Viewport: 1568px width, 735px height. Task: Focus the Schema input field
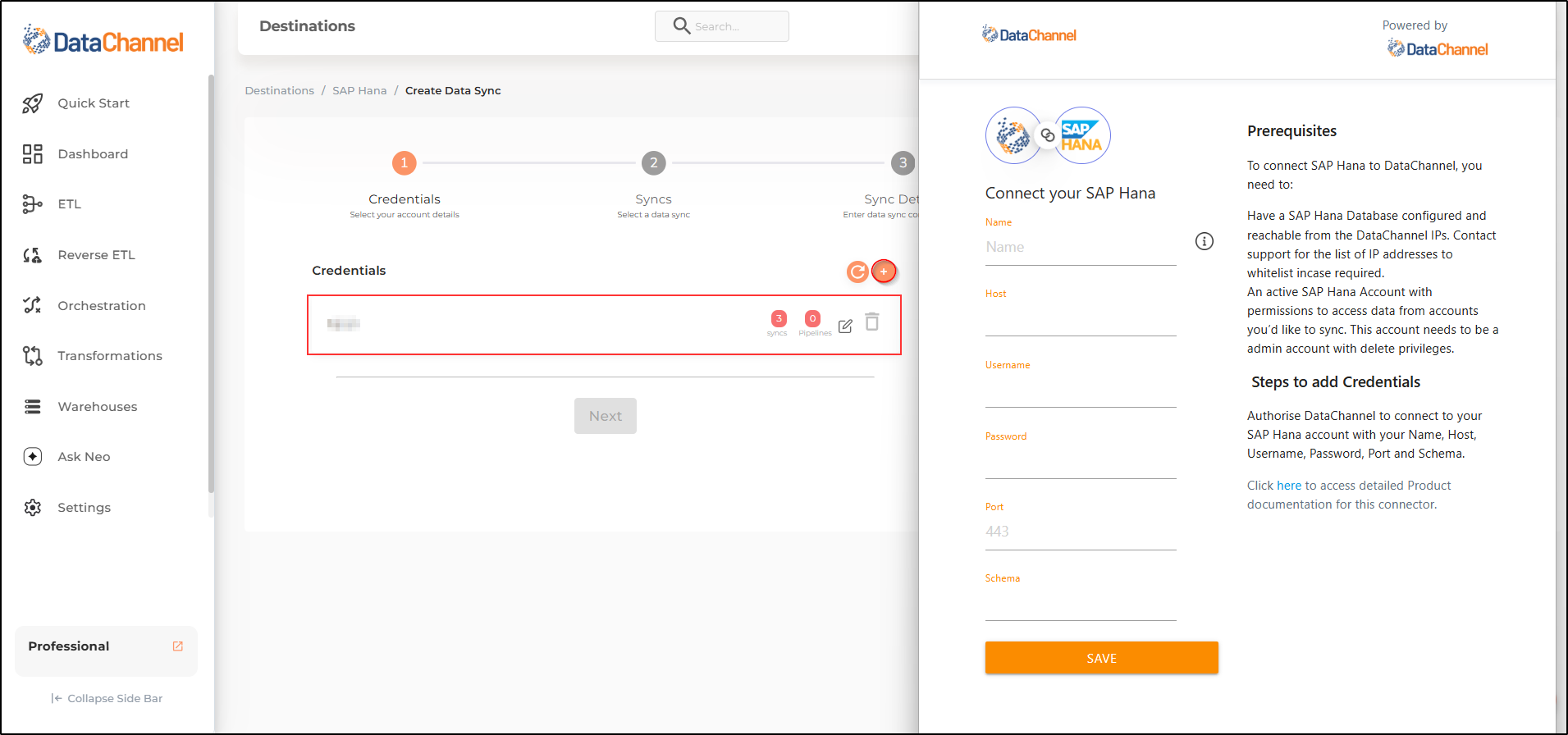[1081, 603]
